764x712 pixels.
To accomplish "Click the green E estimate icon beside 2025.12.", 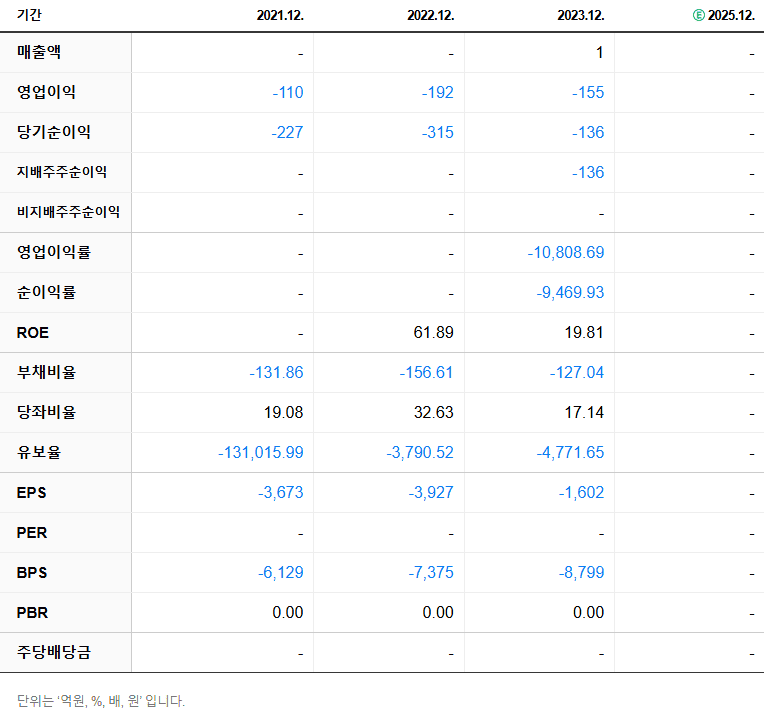I will click(x=698, y=15).
